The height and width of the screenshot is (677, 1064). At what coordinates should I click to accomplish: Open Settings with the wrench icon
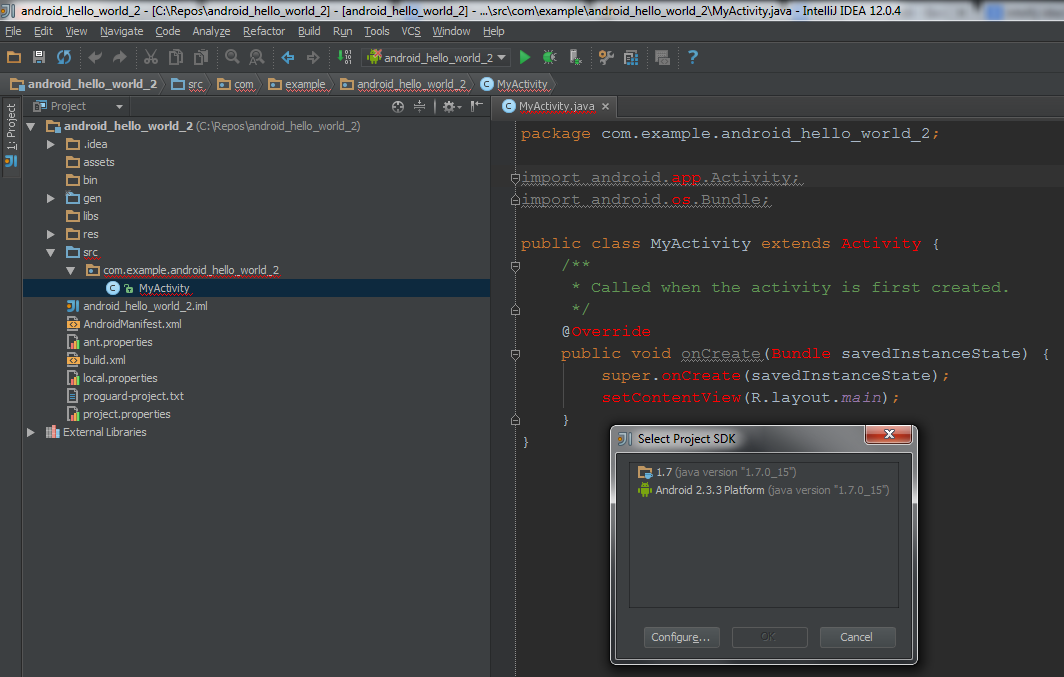click(x=606, y=58)
